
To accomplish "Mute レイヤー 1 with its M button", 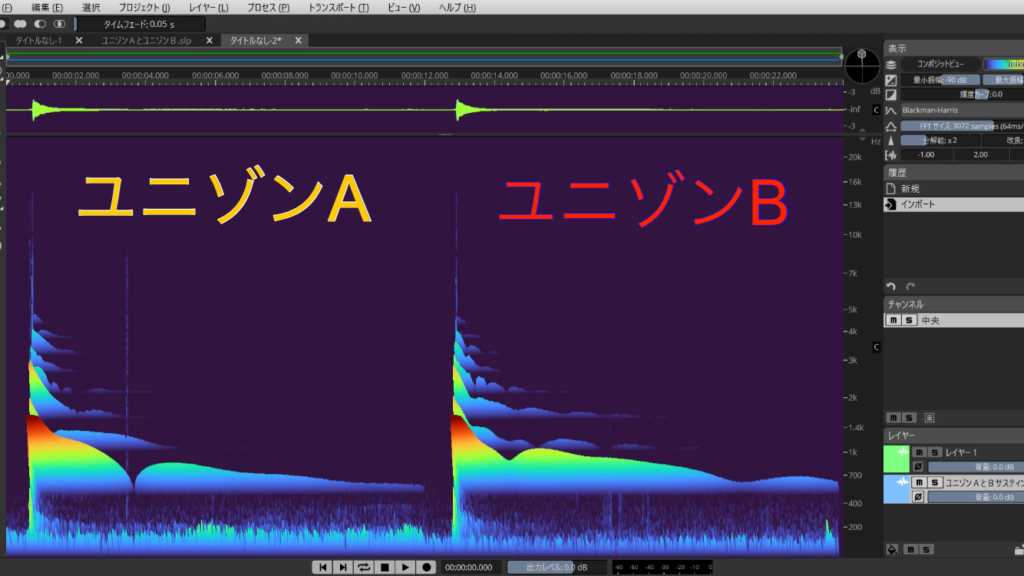I will point(919,452).
